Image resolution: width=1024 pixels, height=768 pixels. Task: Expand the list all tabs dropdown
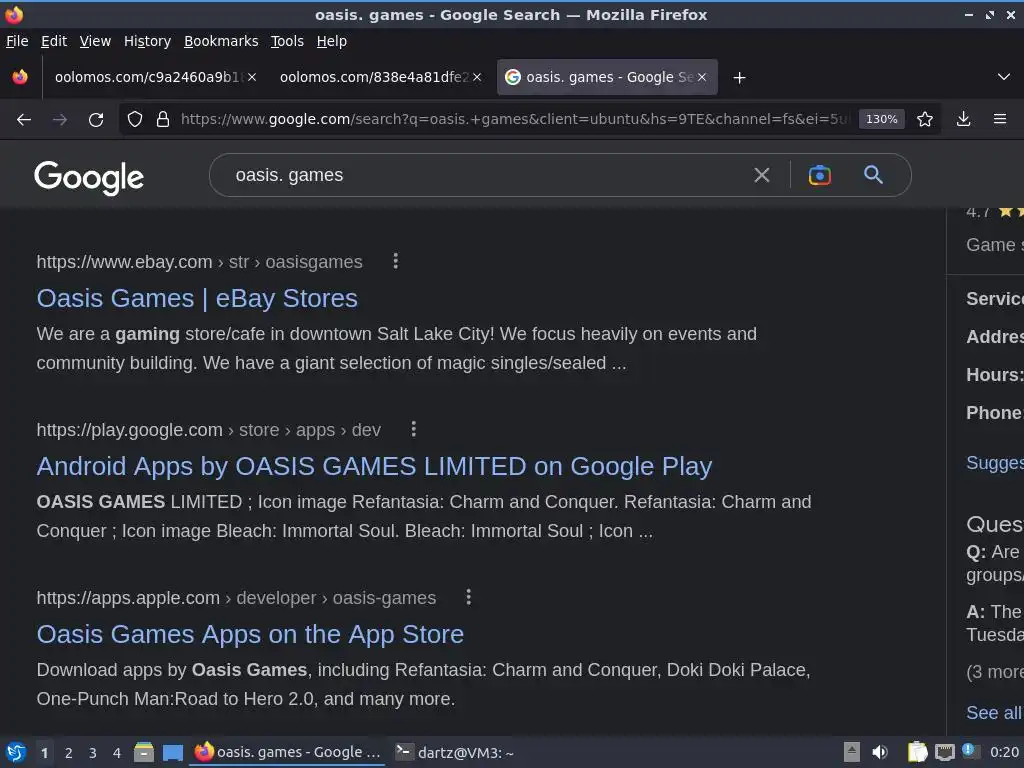coord(1004,77)
